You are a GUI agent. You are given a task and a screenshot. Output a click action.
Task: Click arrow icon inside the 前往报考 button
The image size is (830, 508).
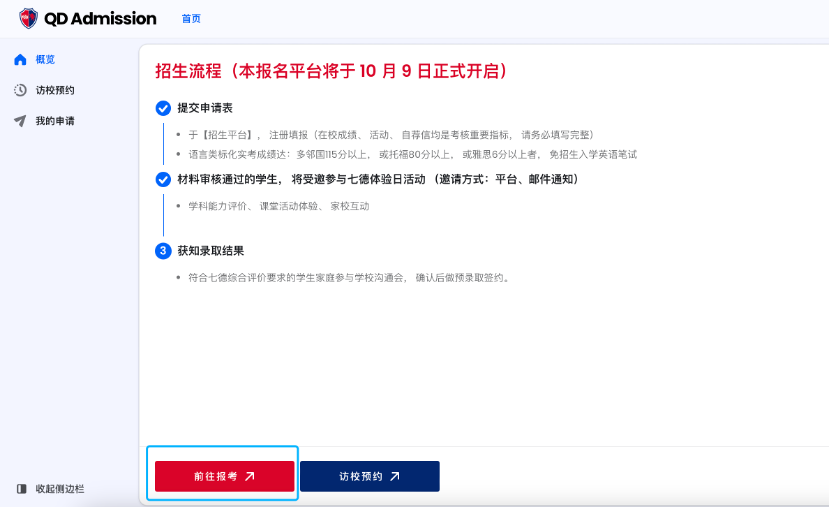tap(250, 477)
